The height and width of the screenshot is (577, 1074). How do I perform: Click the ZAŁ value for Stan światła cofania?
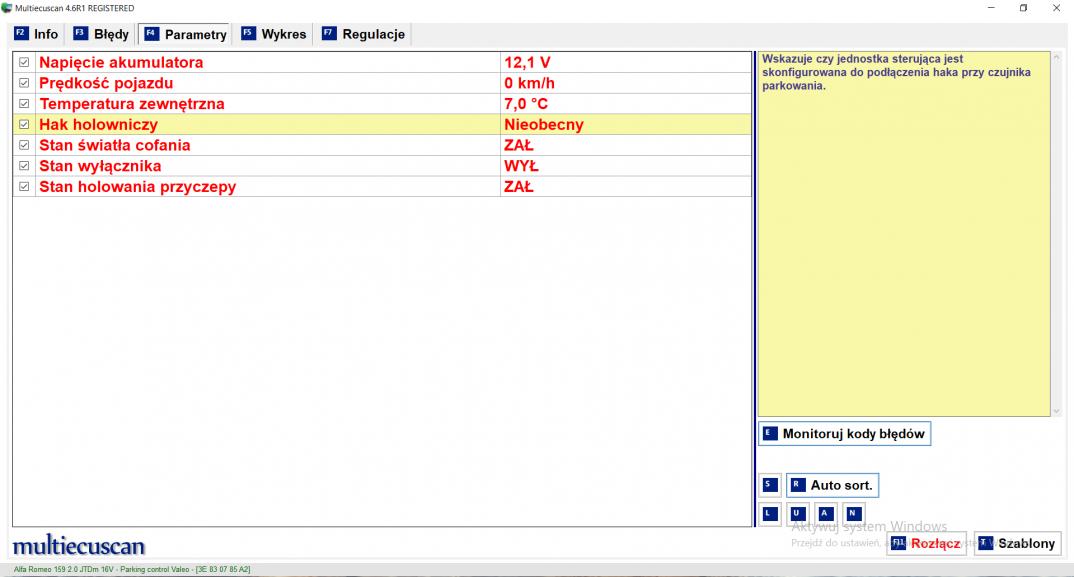(x=519, y=145)
